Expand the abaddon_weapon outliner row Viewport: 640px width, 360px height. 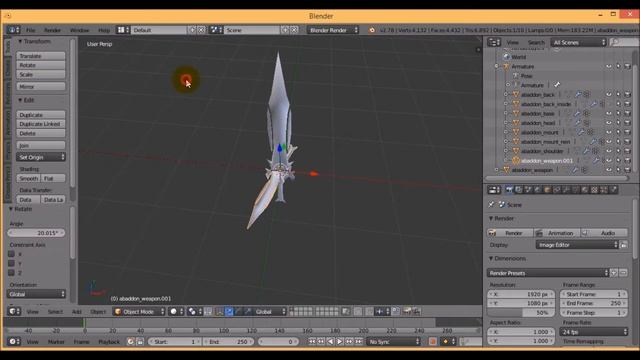coord(497,170)
